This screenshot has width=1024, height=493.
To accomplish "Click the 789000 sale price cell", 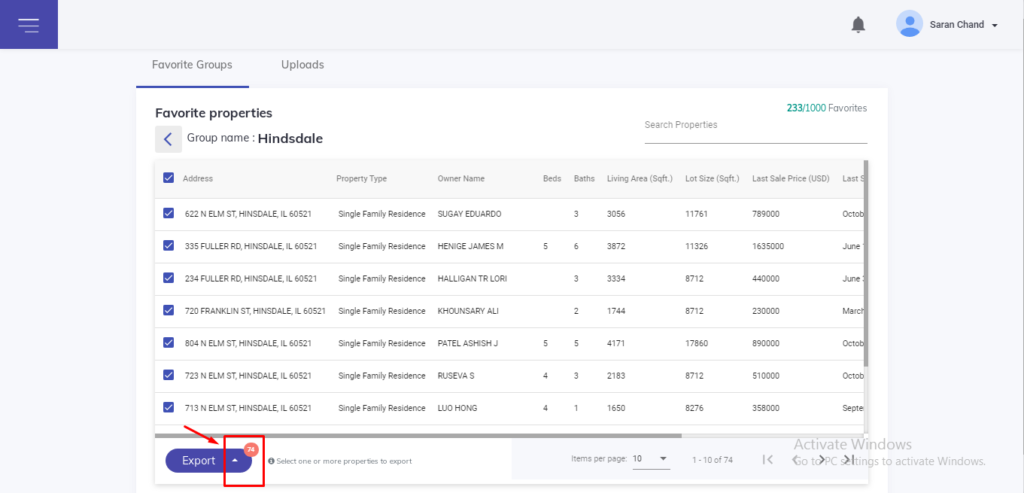I will [x=765, y=214].
